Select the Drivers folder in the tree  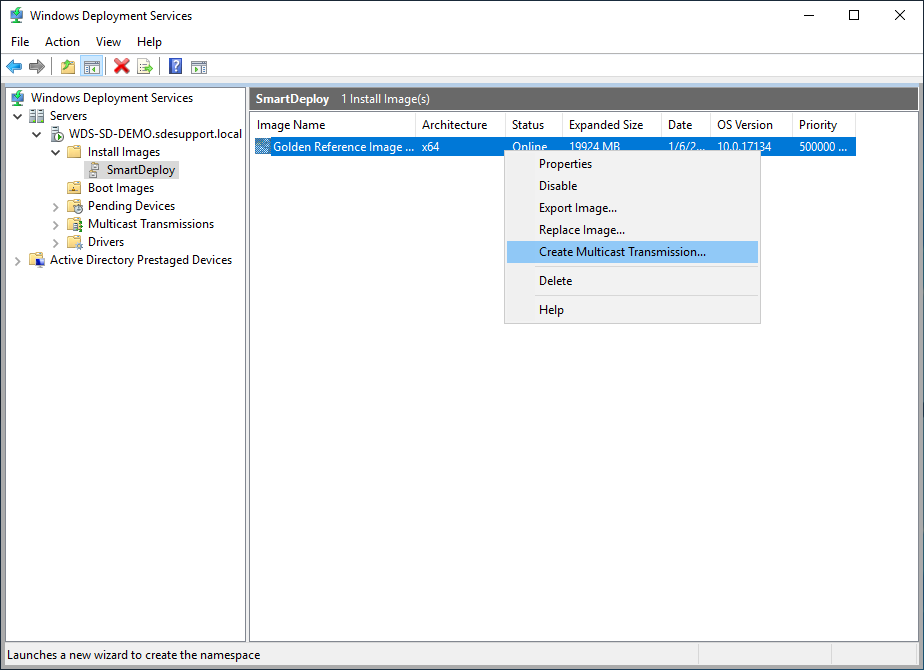pyautogui.click(x=105, y=242)
